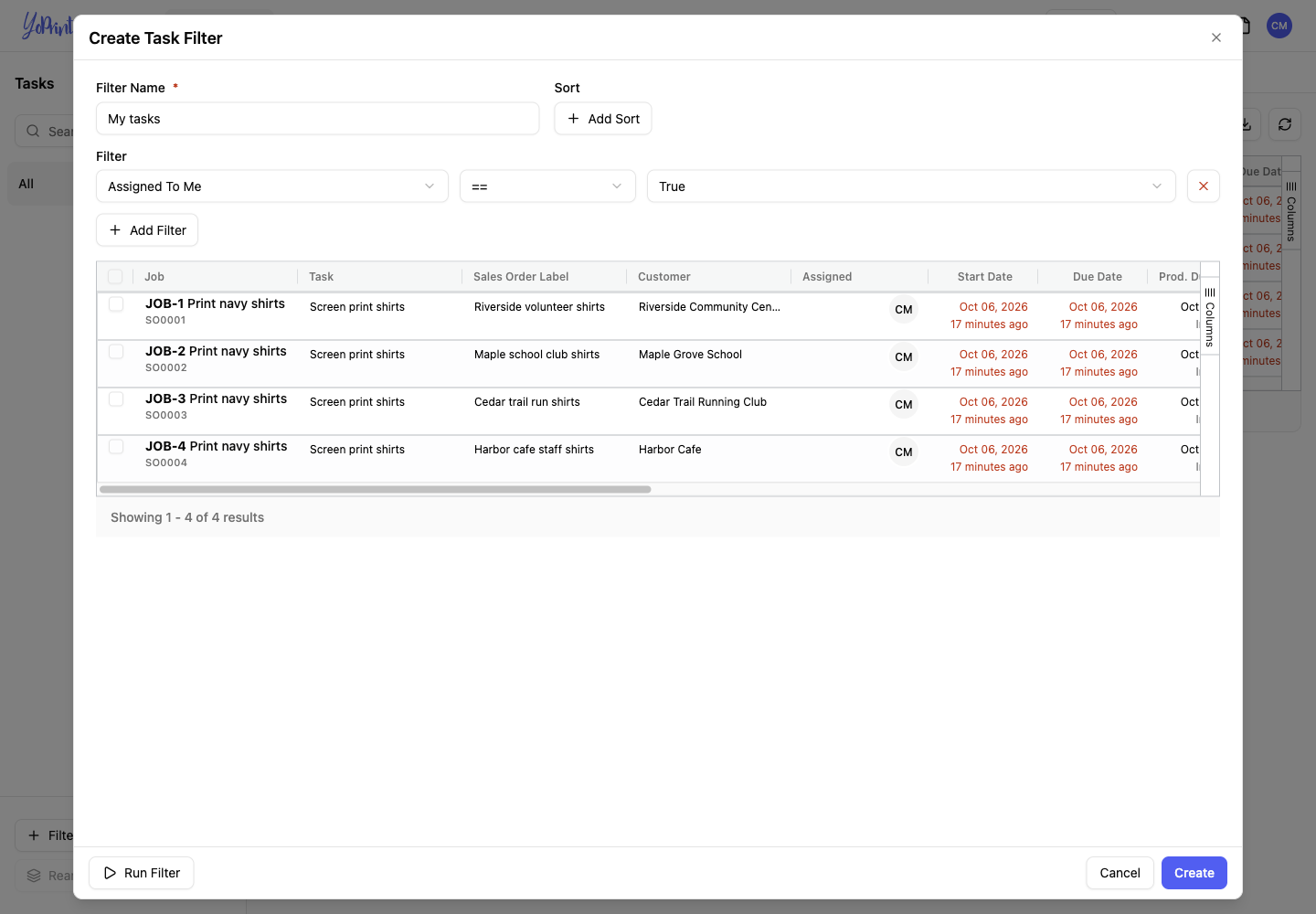Open the Assigned To Me field dropdown
Image resolution: width=1316 pixels, height=914 pixels.
tap(272, 186)
